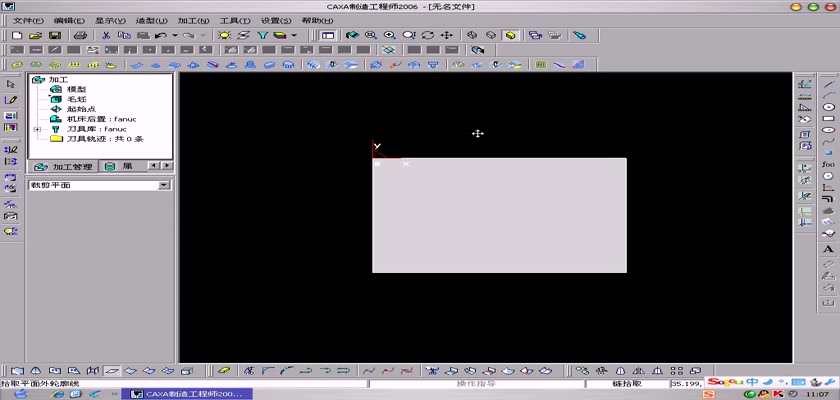Select 刀具轨迹 : 共 0 条 folder
840x400 pixels.
105,139
